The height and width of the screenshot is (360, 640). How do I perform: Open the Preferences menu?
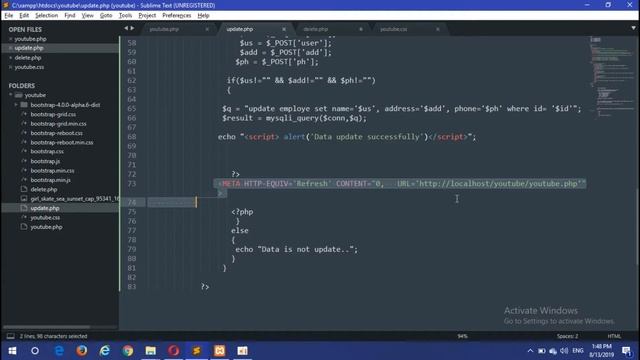[x=176, y=16]
